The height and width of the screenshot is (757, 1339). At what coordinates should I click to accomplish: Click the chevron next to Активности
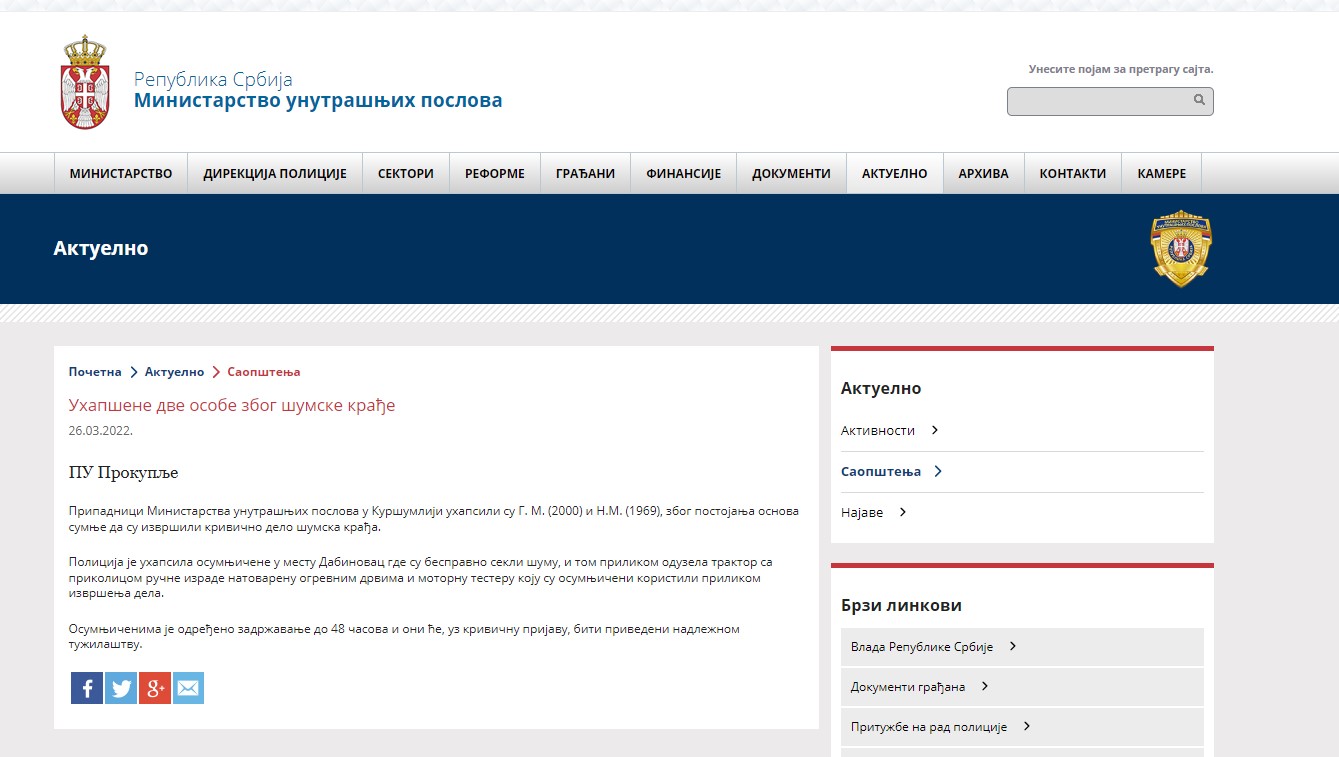934,430
